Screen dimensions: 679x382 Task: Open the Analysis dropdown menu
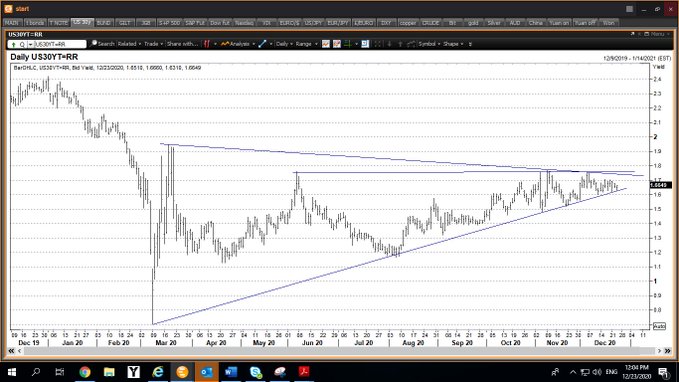[237, 44]
